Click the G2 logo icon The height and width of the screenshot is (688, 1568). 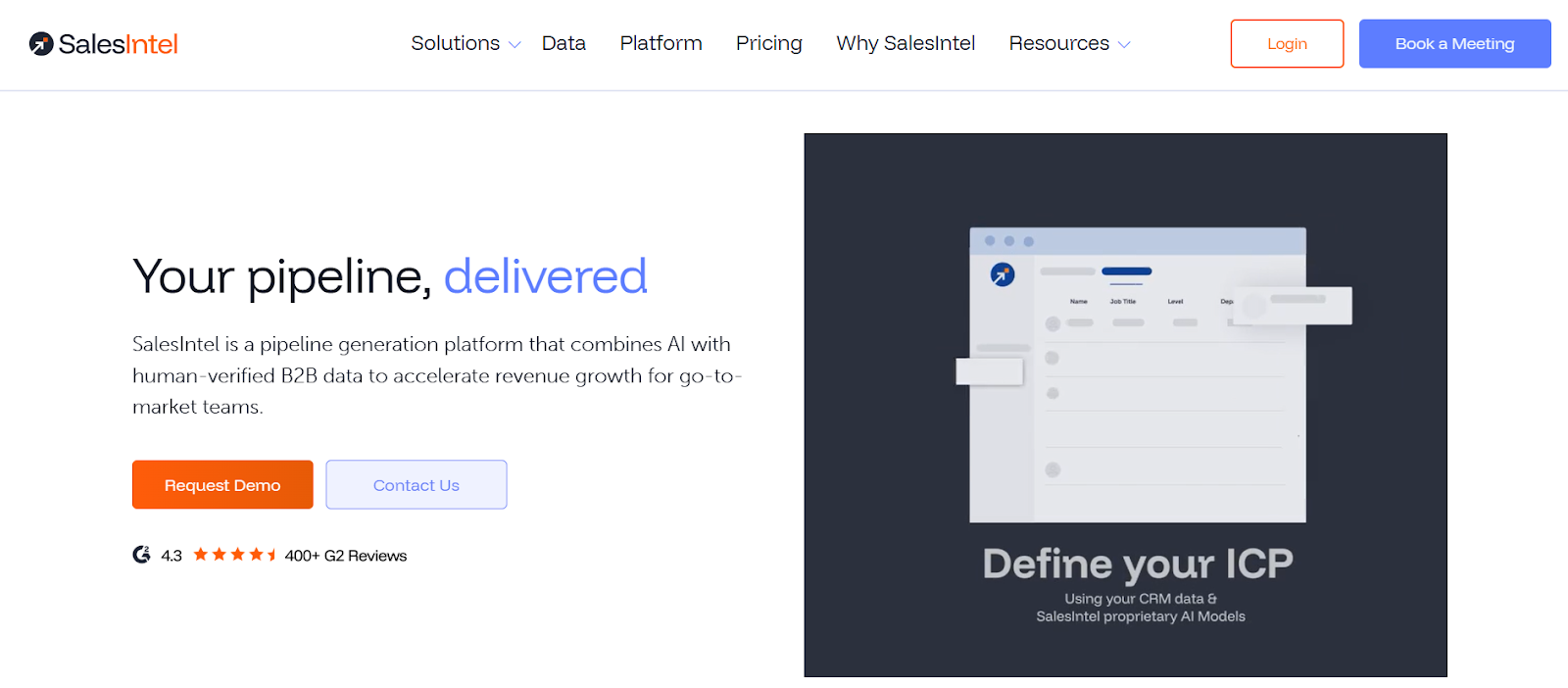[142, 555]
